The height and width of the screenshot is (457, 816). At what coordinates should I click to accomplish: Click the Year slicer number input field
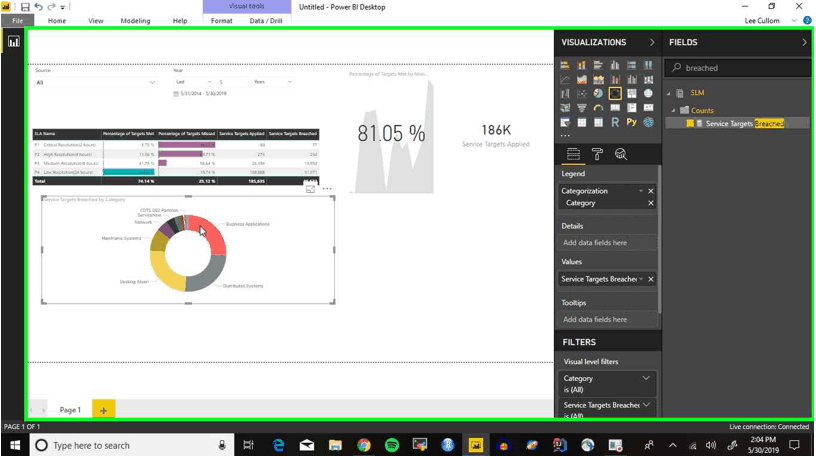[231, 82]
